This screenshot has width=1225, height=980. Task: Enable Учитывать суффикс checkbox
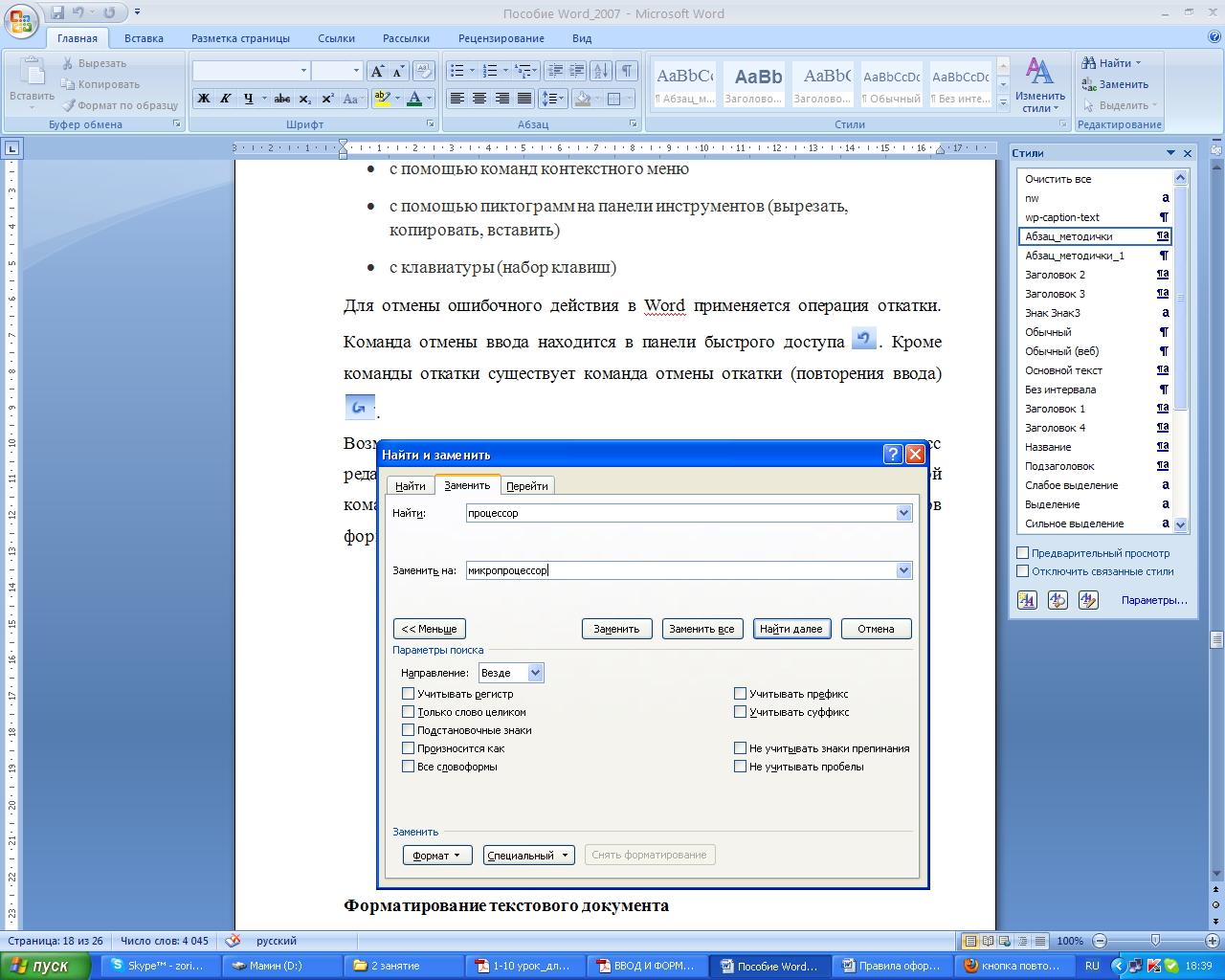pyautogui.click(x=741, y=712)
